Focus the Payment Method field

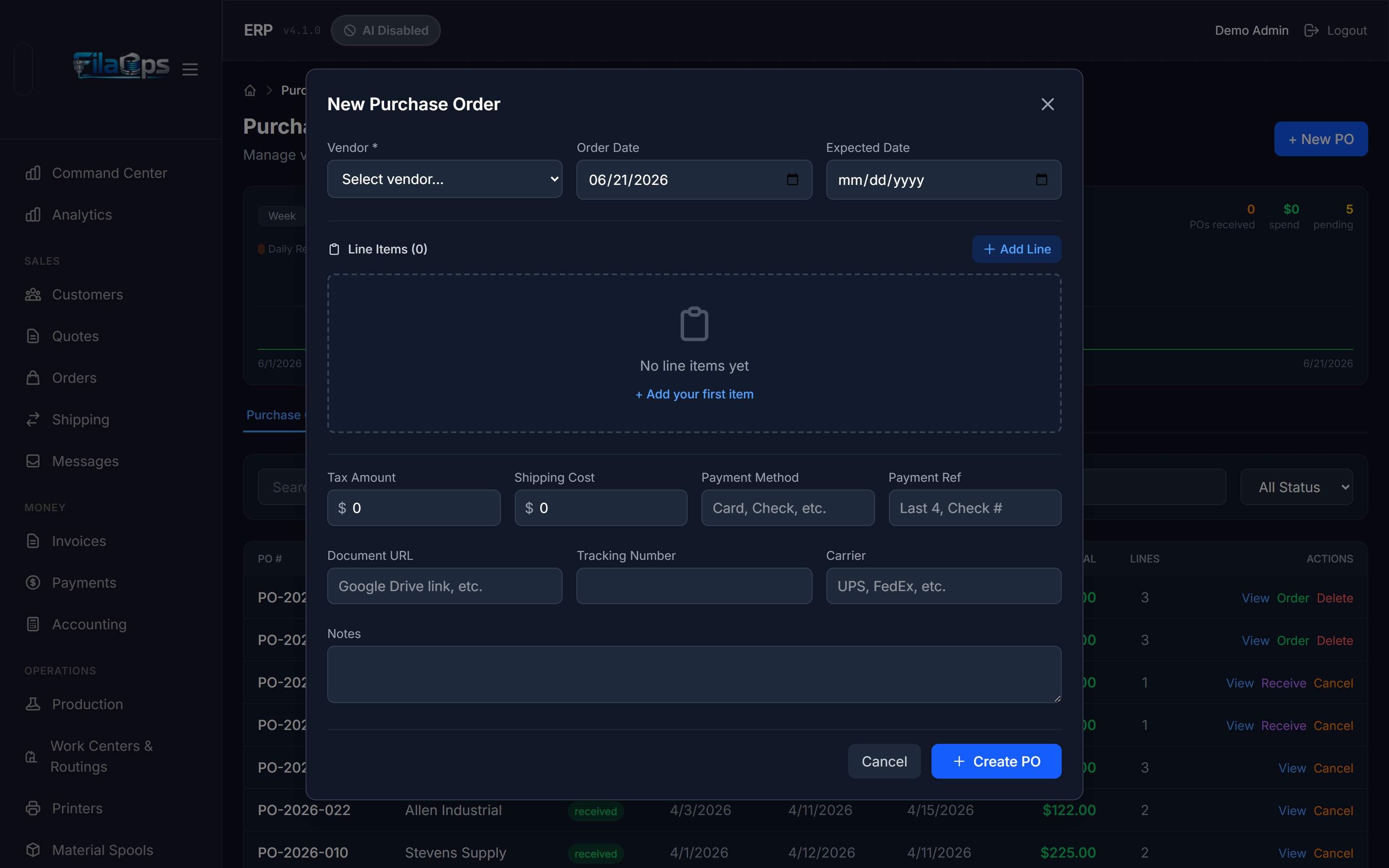coord(787,507)
